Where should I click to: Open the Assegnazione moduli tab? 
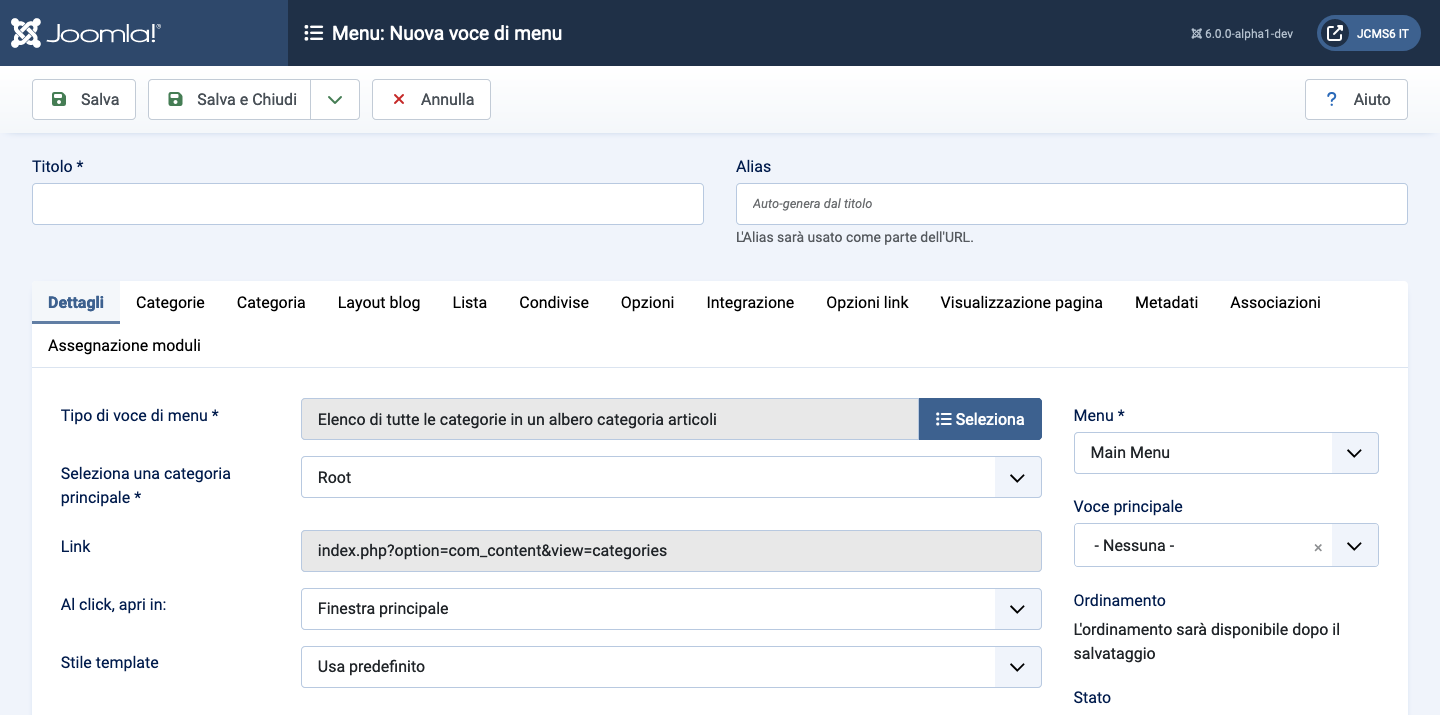click(x=124, y=345)
